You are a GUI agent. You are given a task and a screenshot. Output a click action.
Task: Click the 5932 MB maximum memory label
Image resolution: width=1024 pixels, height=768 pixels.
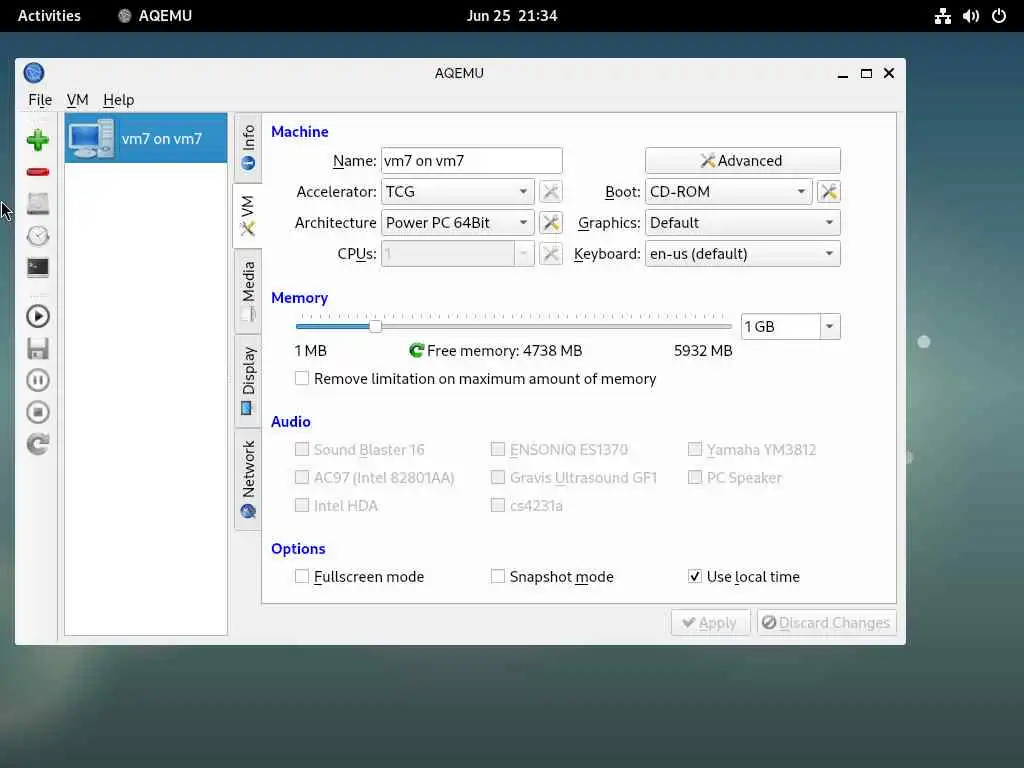coord(703,351)
